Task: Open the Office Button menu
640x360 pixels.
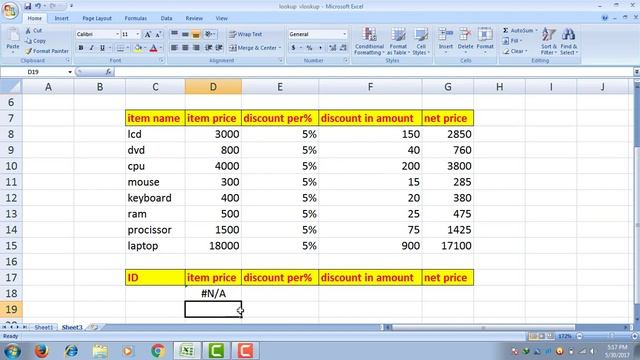Action: 10,10
